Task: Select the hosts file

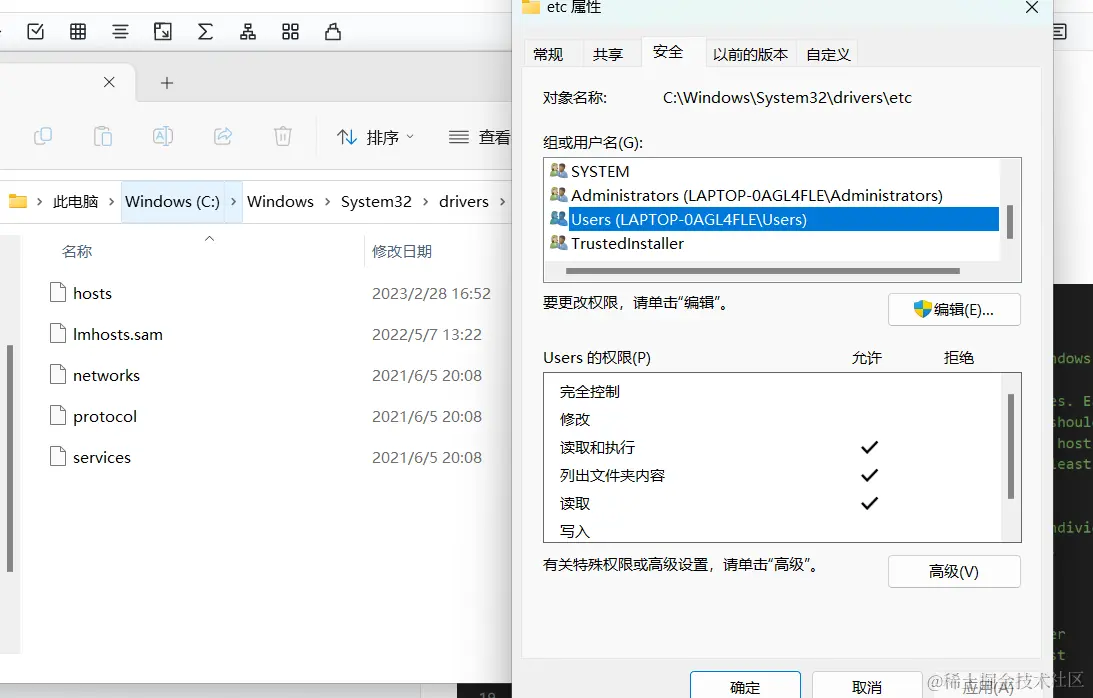Action: (x=92, y=294)
